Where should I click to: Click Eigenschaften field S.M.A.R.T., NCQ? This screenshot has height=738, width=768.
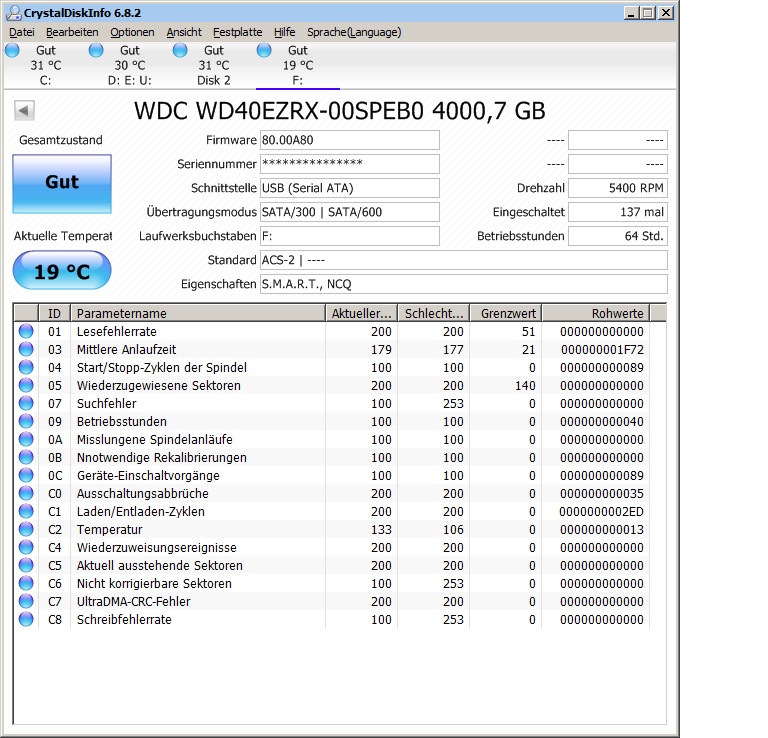pos(463,284)
